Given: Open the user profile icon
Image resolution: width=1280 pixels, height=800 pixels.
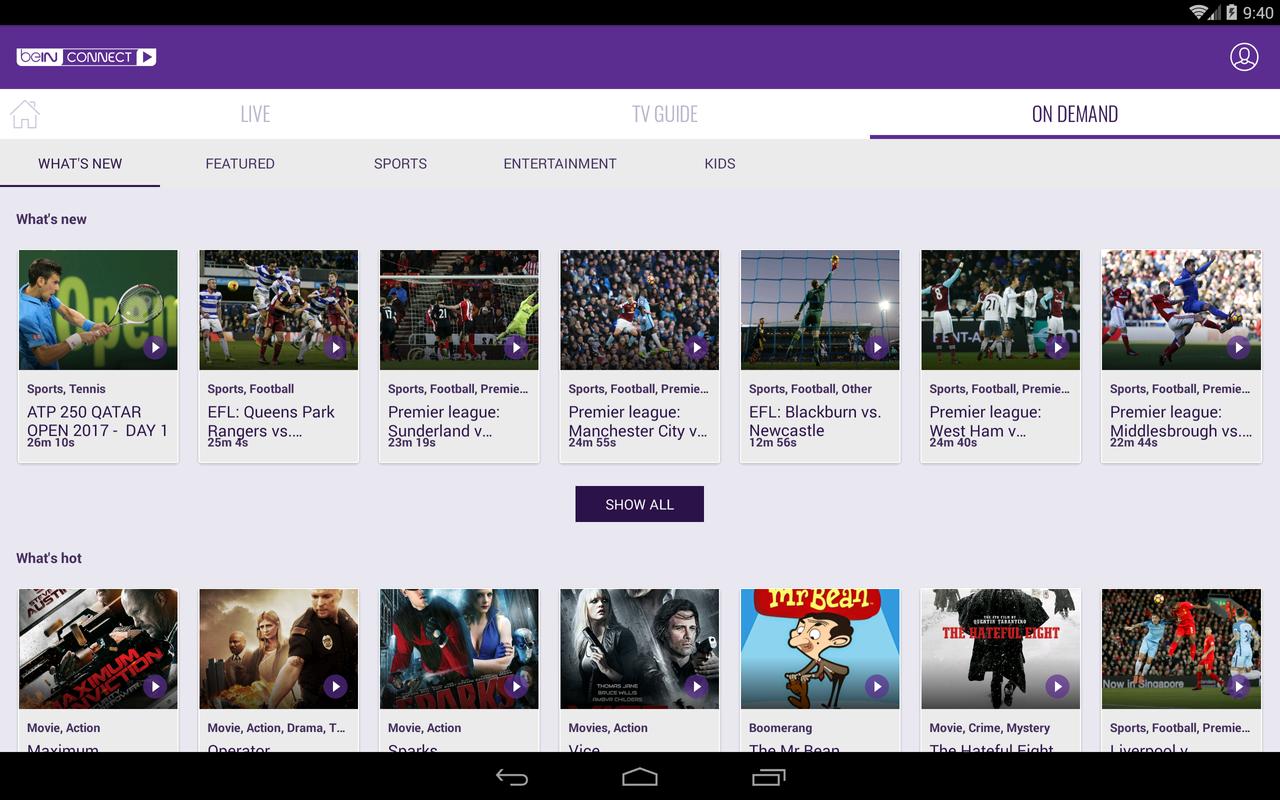Looking at the screenshot, I should [1244, 57].
